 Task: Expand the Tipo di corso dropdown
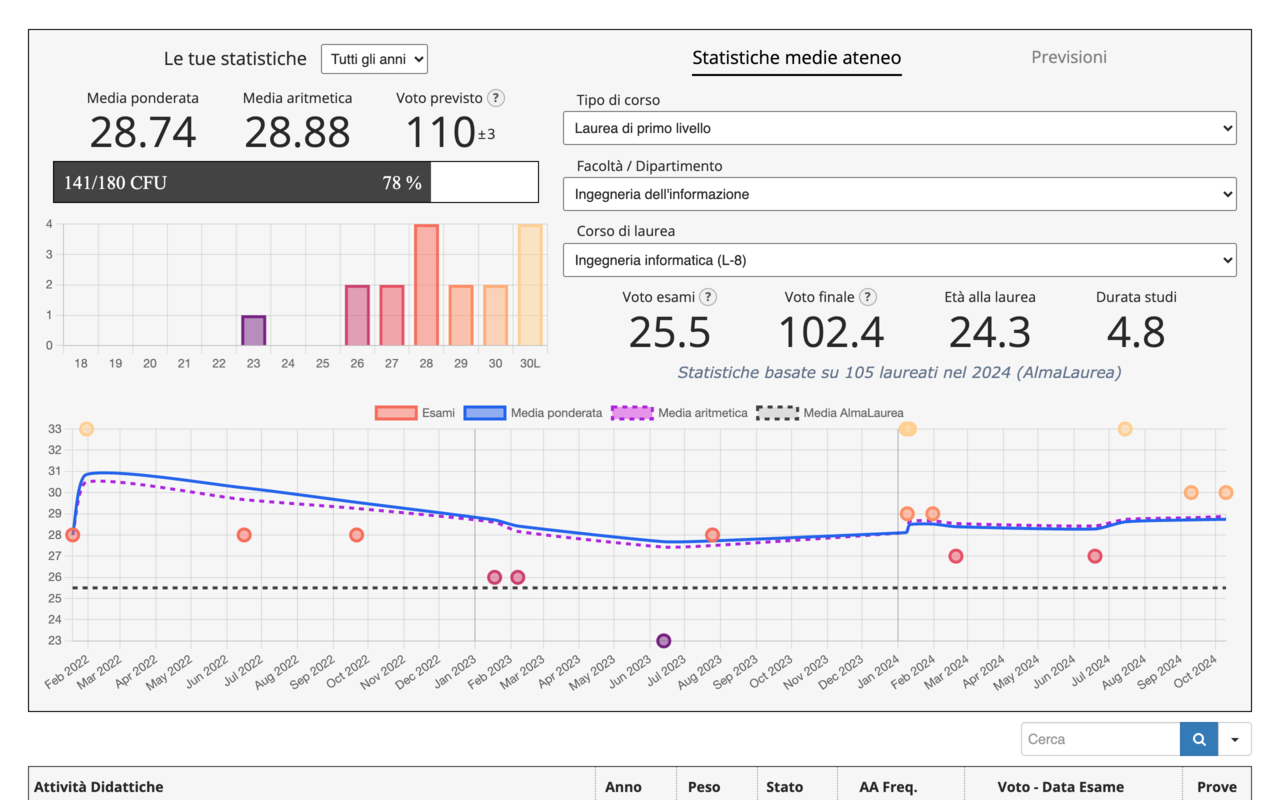click(899, 128)
